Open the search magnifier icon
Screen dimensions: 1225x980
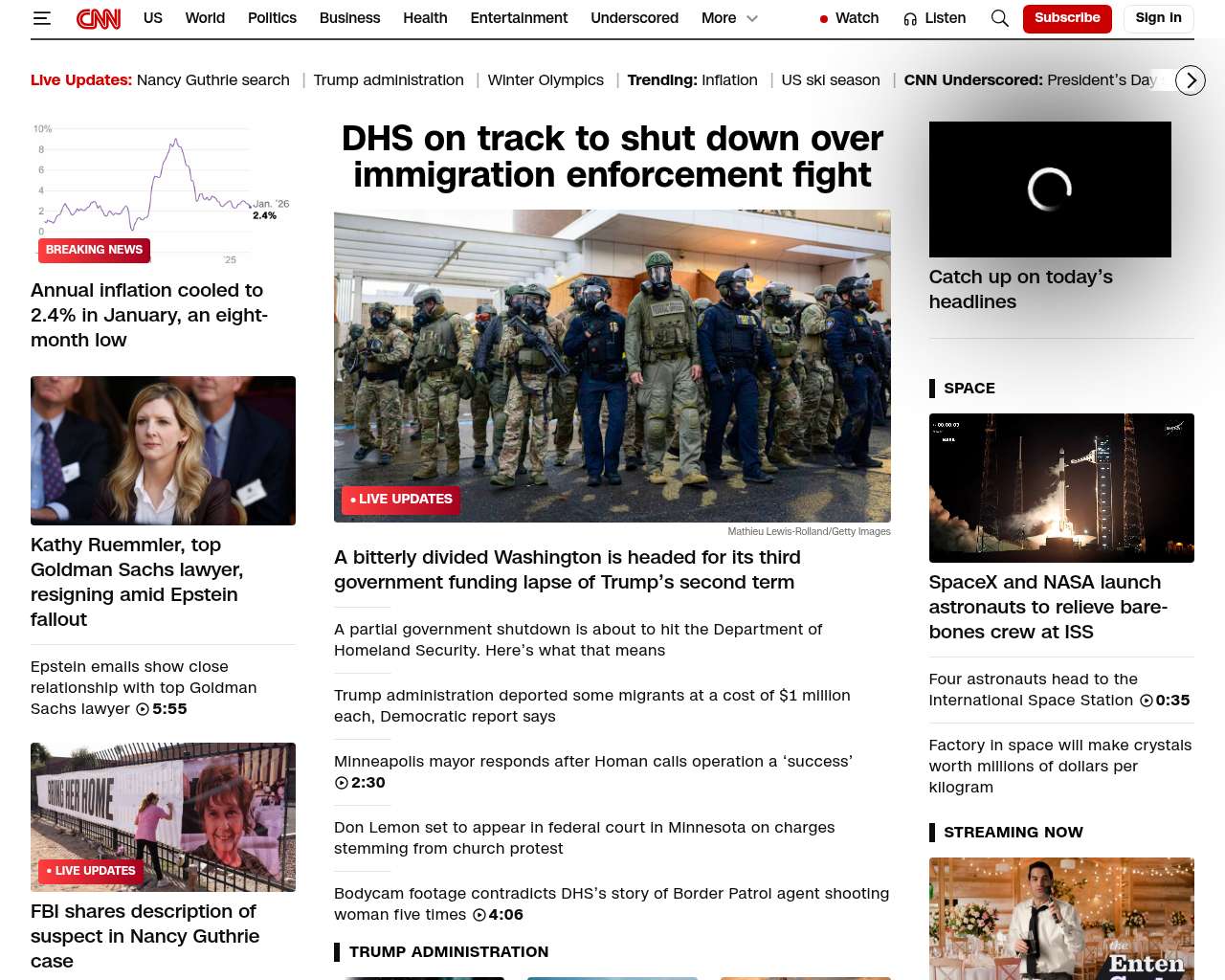(x=999, y=18)
